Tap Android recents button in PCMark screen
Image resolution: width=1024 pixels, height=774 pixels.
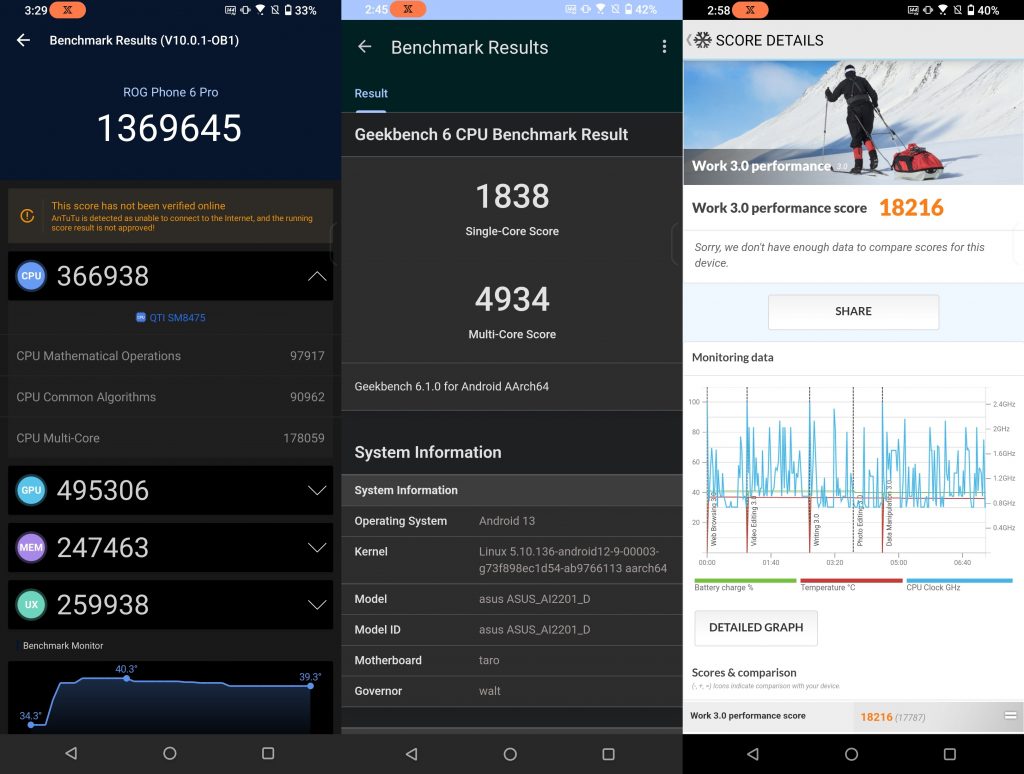click(950, 754)
